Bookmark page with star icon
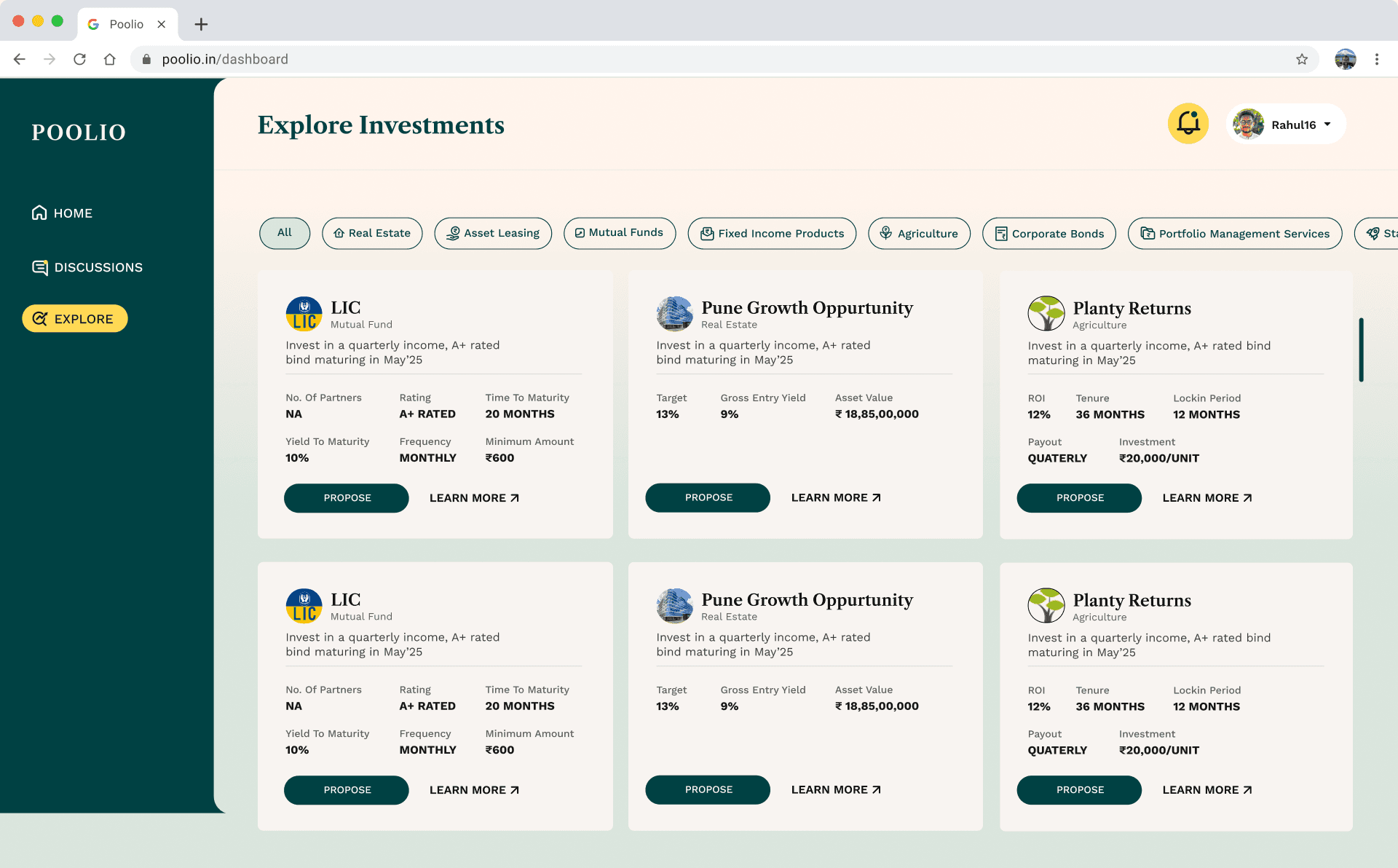The image size is (1398, 868). [x=1301, y=60]
